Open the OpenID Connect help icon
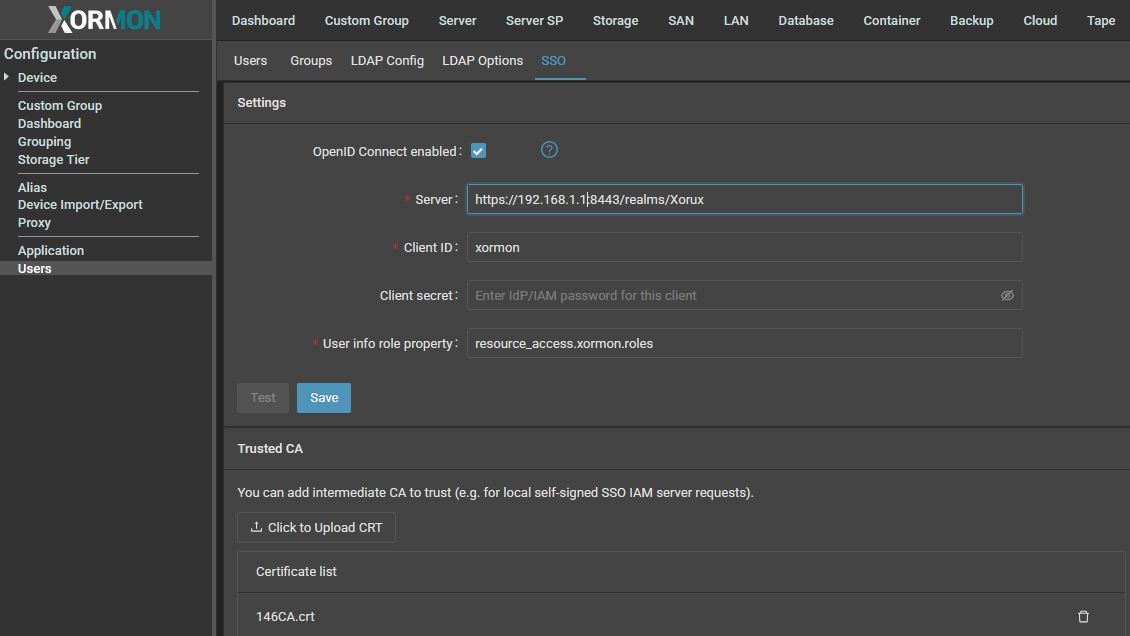The width and height of the screenshot is (1130, 636). (x=549, y=150)
